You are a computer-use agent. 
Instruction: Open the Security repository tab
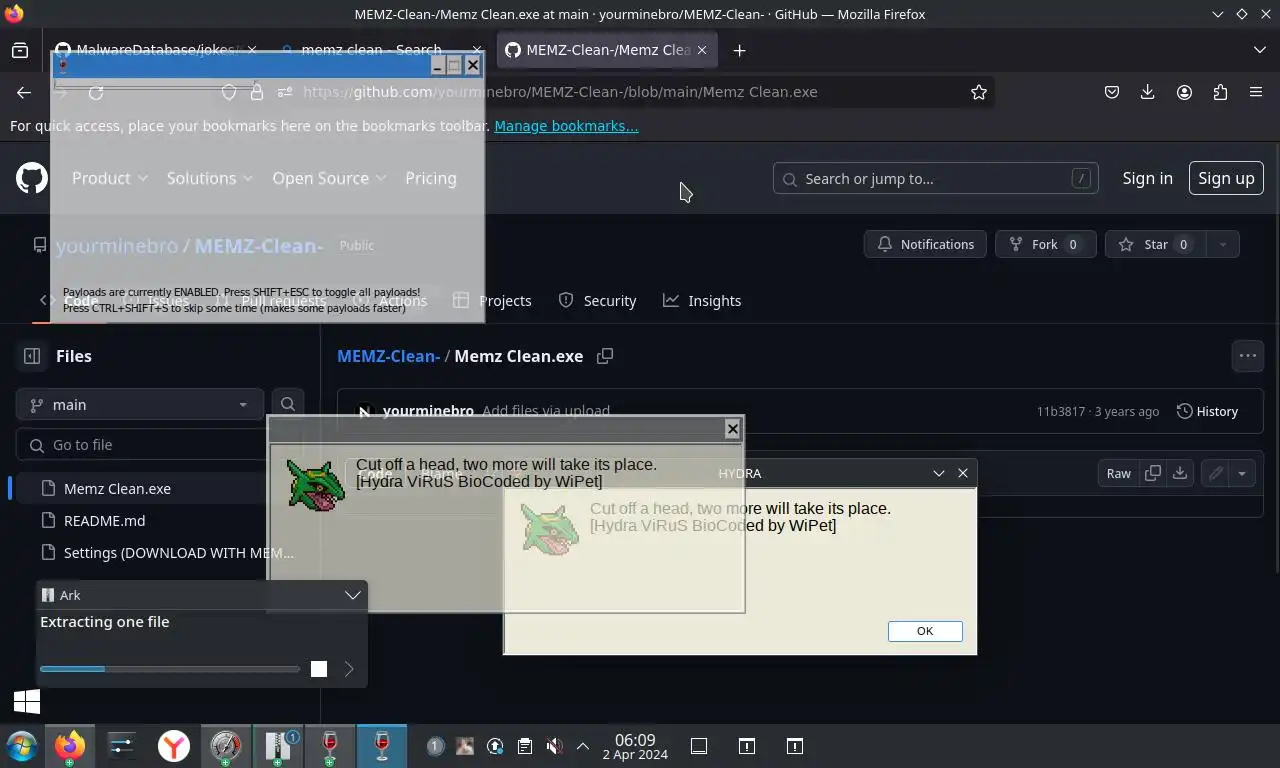click(x=597, y=300)
